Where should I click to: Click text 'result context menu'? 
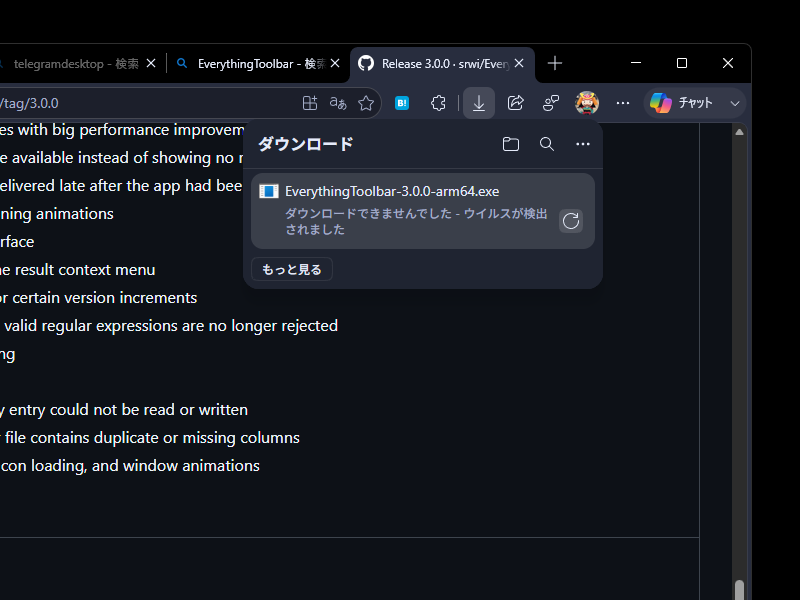85,269
